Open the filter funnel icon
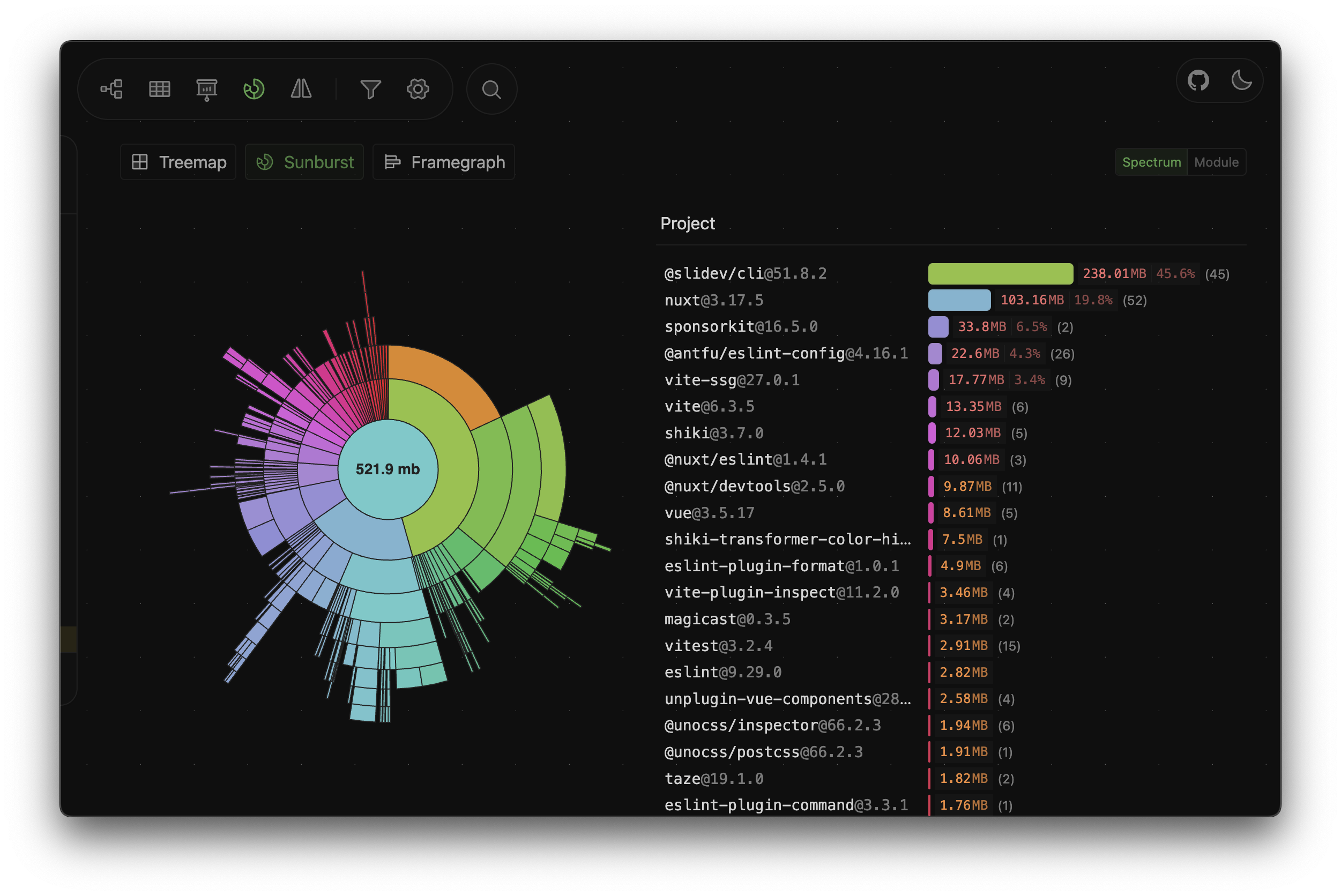Viewport: 1341px width, 896px height. (371, 89)
